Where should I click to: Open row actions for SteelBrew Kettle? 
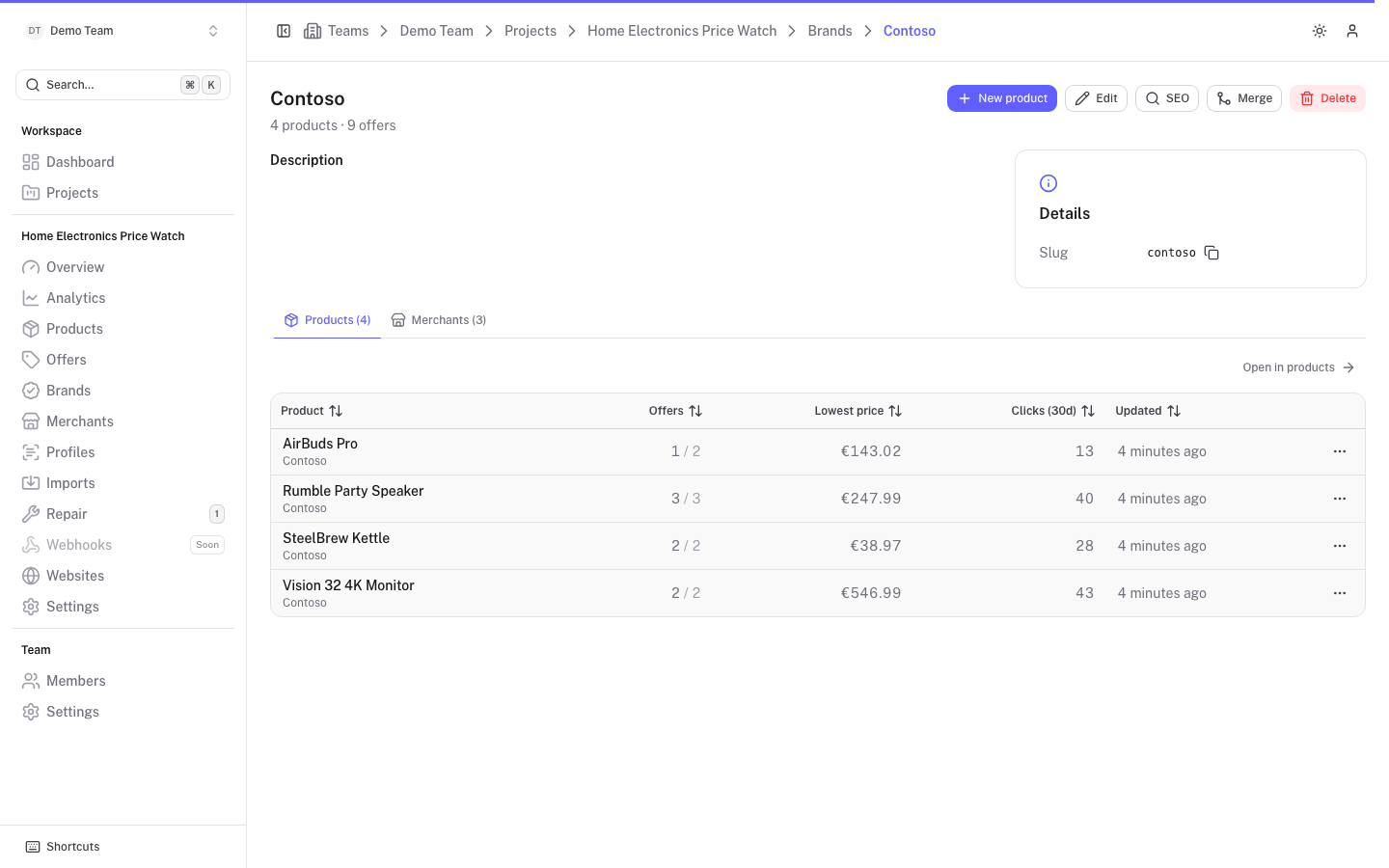coord(1340,546)
